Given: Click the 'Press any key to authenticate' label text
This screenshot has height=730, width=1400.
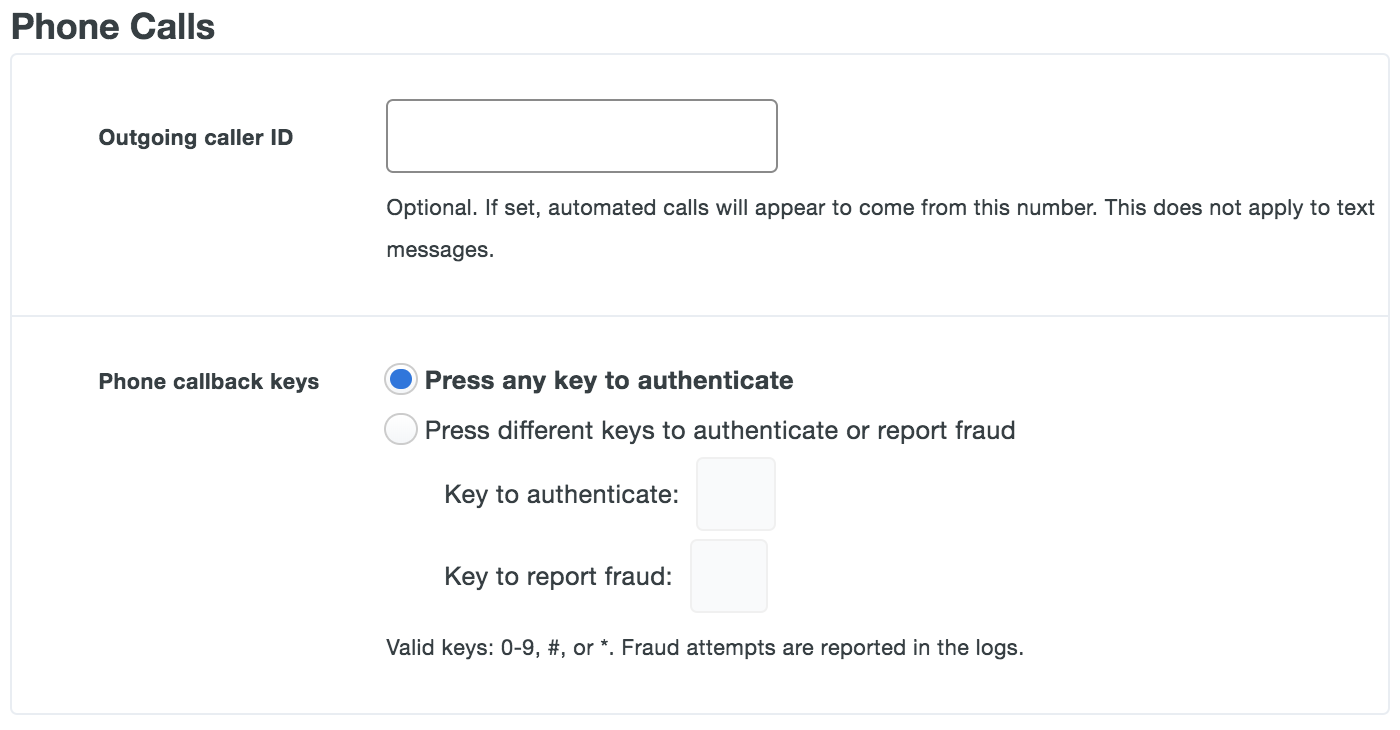Looking at the screenshot, I should (x=609, y=380).
